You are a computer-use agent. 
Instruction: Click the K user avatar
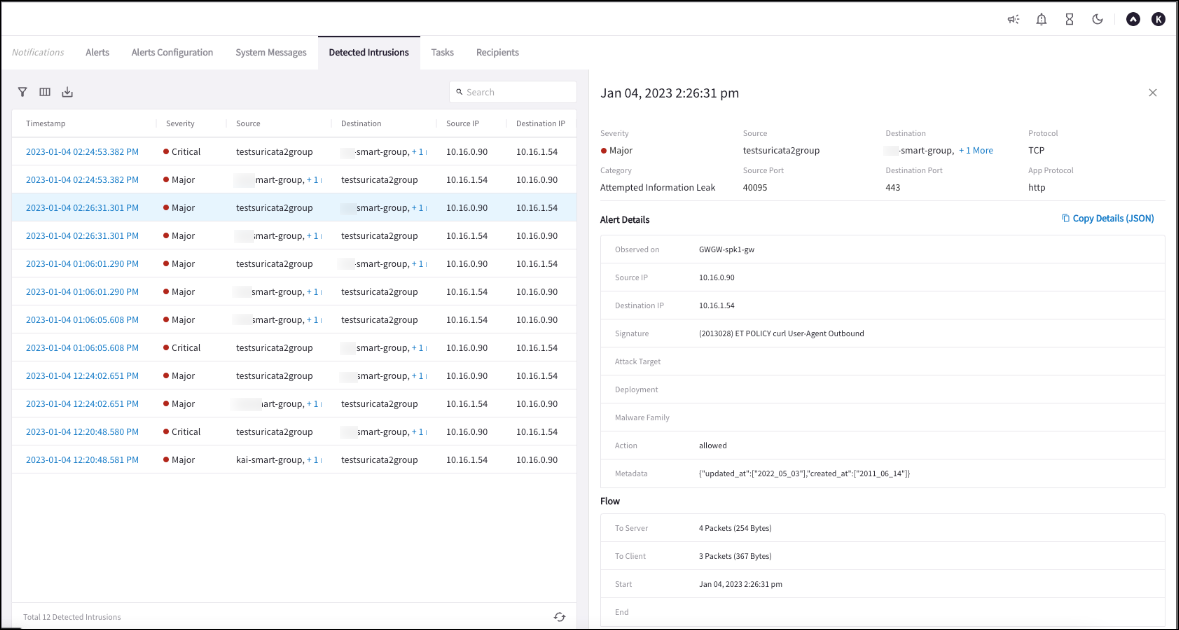[1158, 19]
